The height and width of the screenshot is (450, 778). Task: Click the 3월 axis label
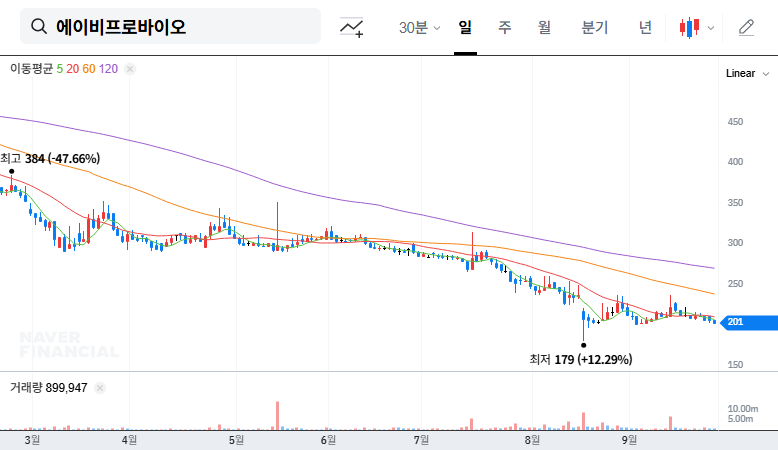point(32,440)
